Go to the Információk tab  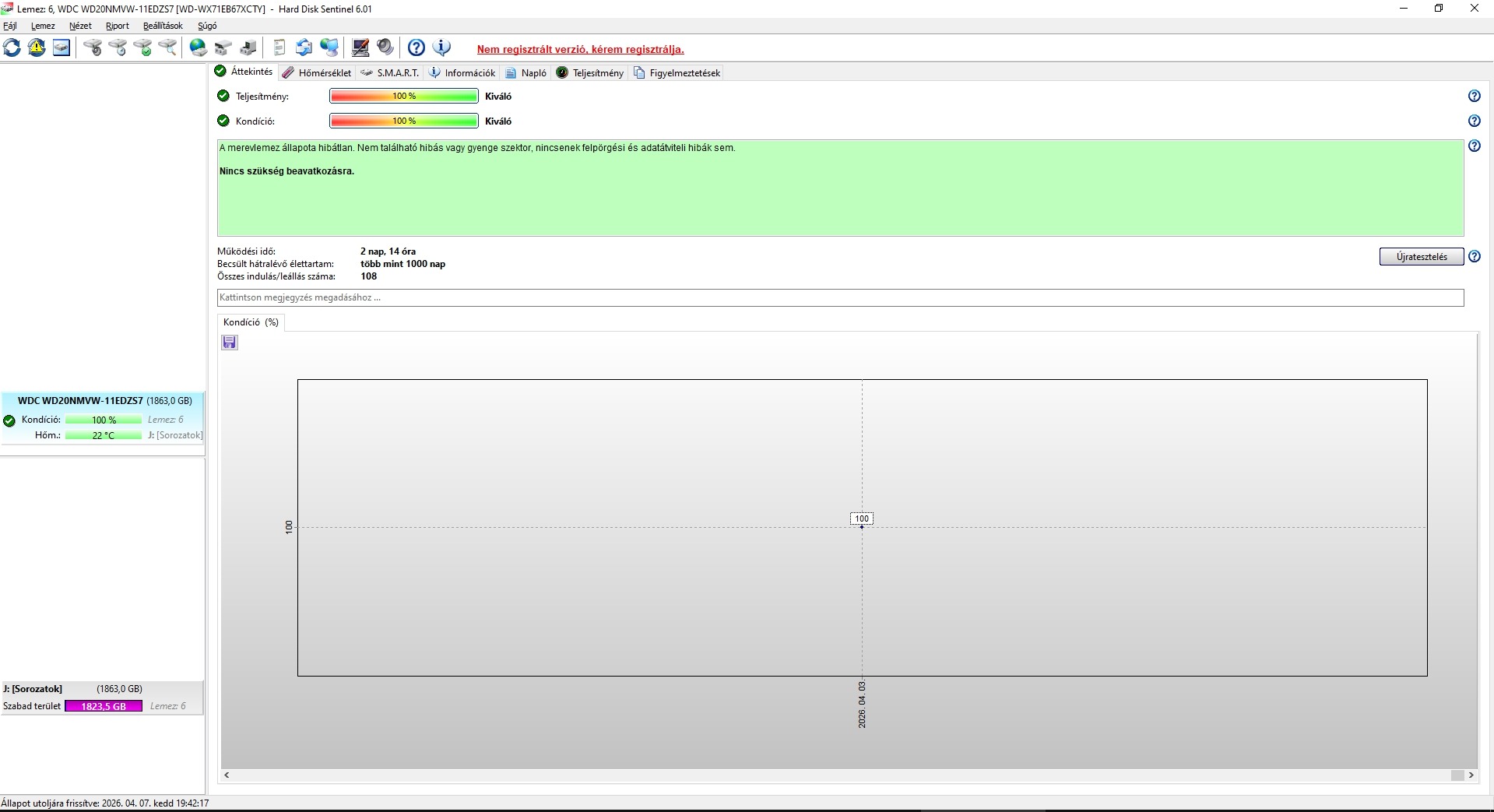[x=462, y=72]
